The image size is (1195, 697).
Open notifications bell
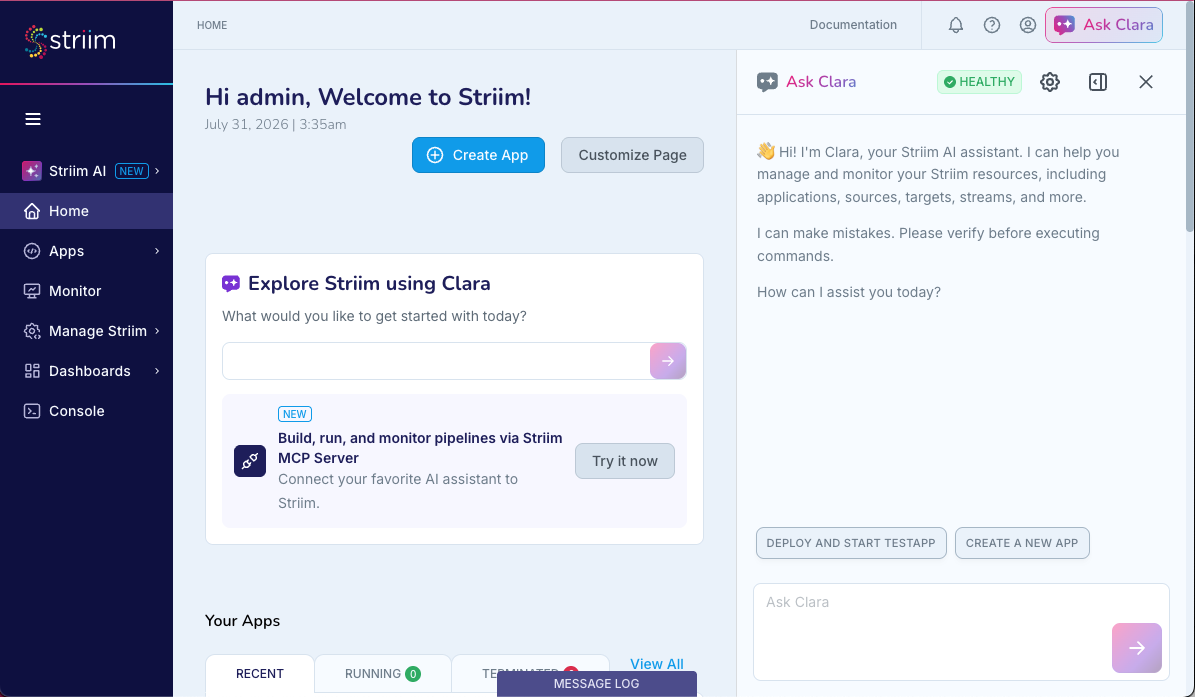[x=956, y=25]
